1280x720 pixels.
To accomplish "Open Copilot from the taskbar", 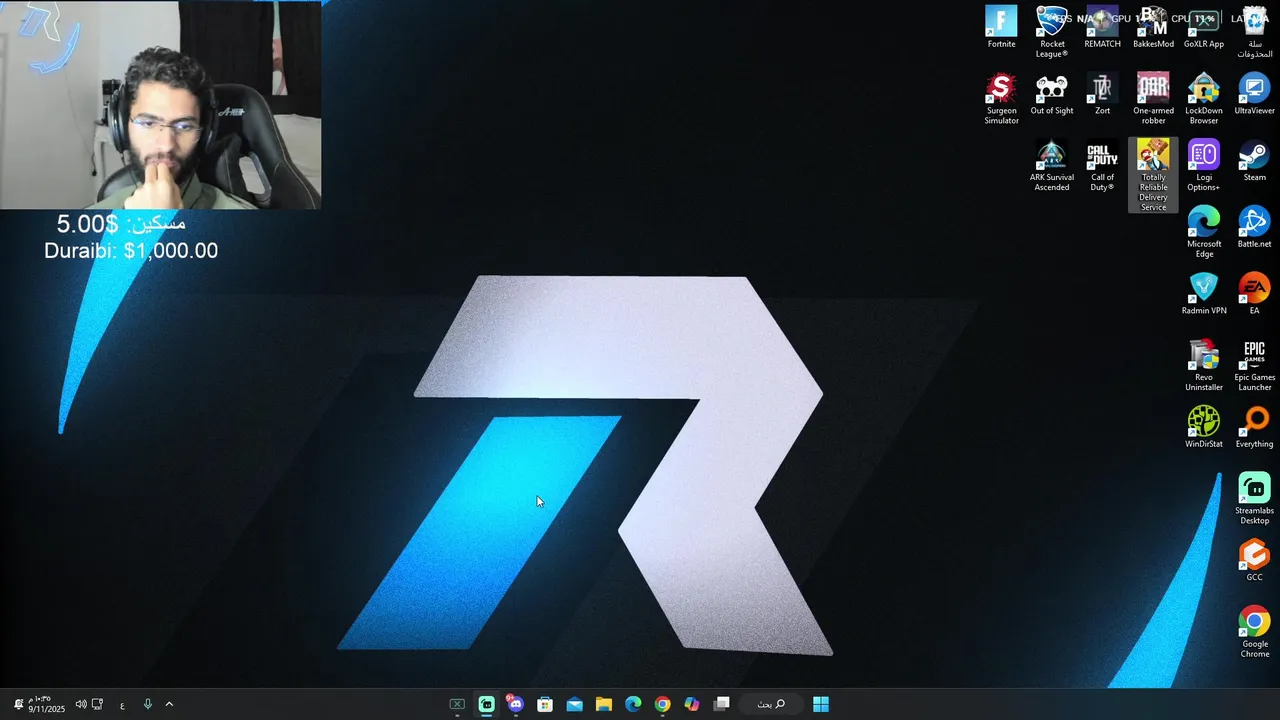I will point(692,704).
